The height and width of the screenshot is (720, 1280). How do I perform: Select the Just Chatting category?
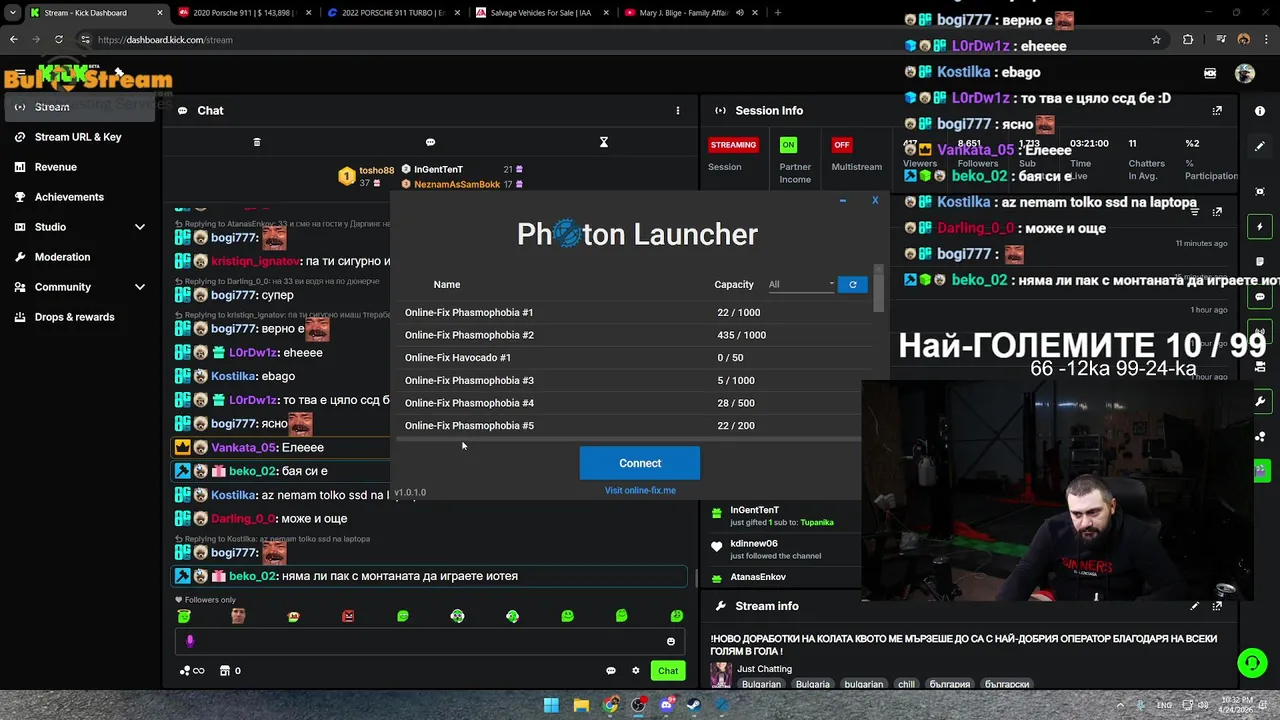(x=765, y=669)
